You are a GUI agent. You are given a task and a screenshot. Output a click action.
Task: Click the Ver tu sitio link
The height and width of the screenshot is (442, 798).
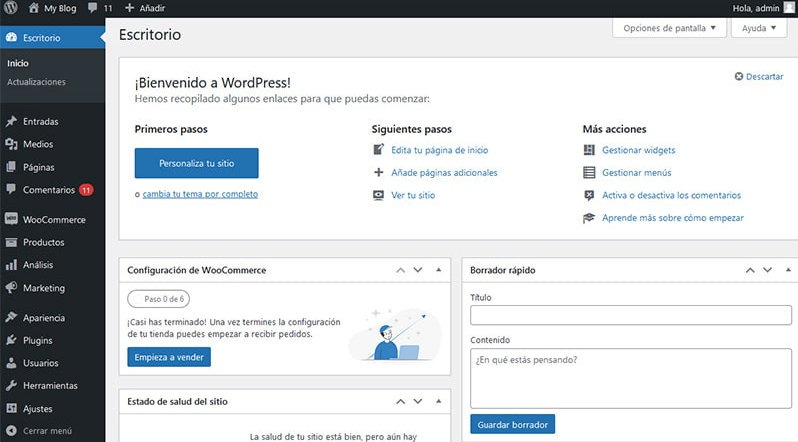pos(413,195)
